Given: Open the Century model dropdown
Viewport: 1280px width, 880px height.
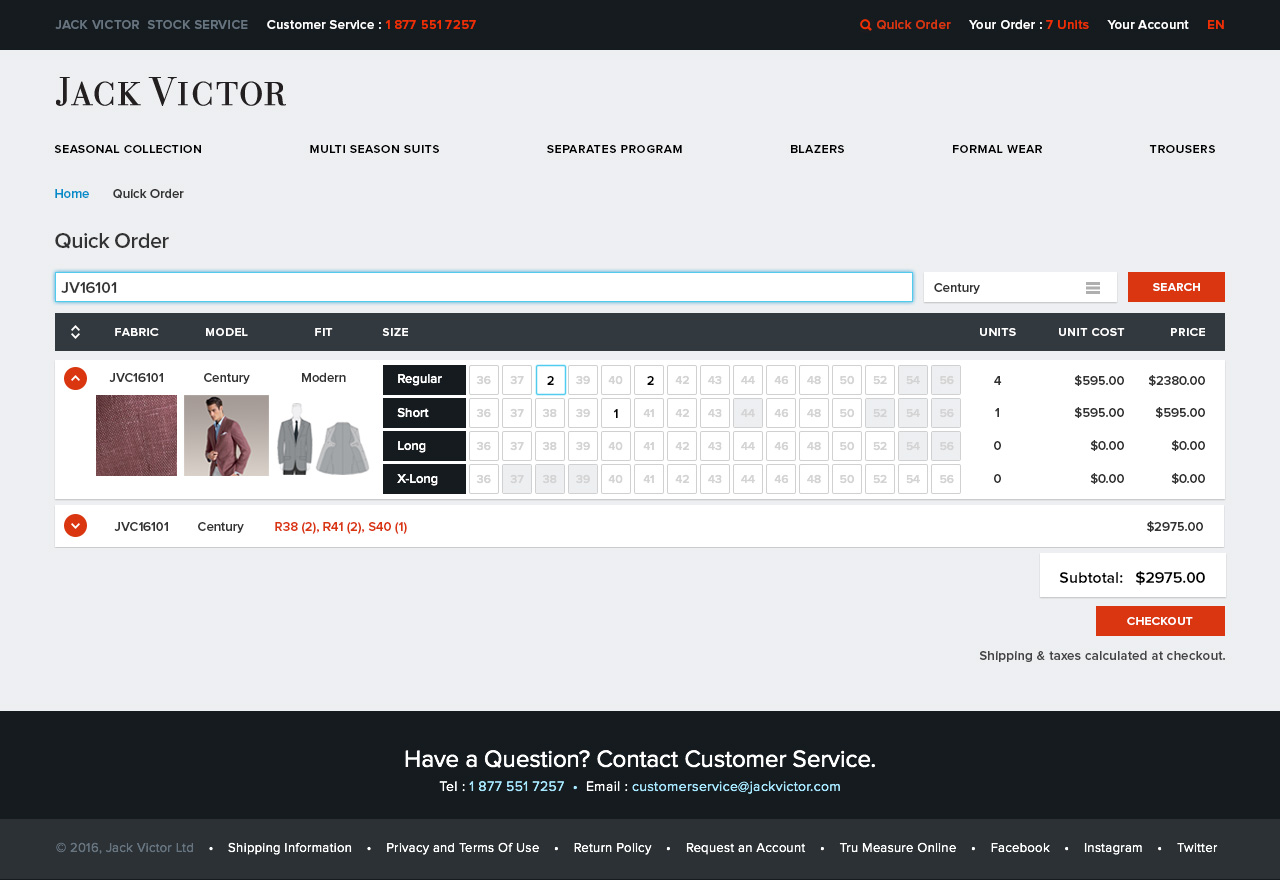Looking at the screenshot, I should 1020,287.
